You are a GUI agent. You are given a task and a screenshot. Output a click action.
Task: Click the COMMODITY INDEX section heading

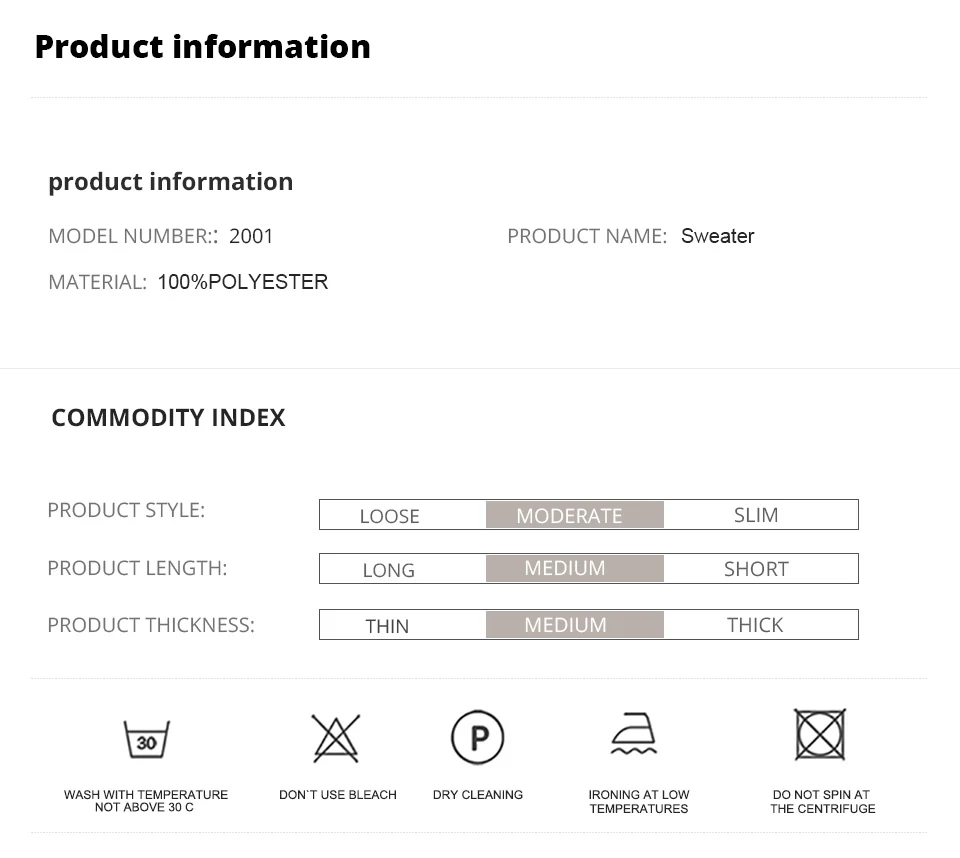tap(168, 417)
